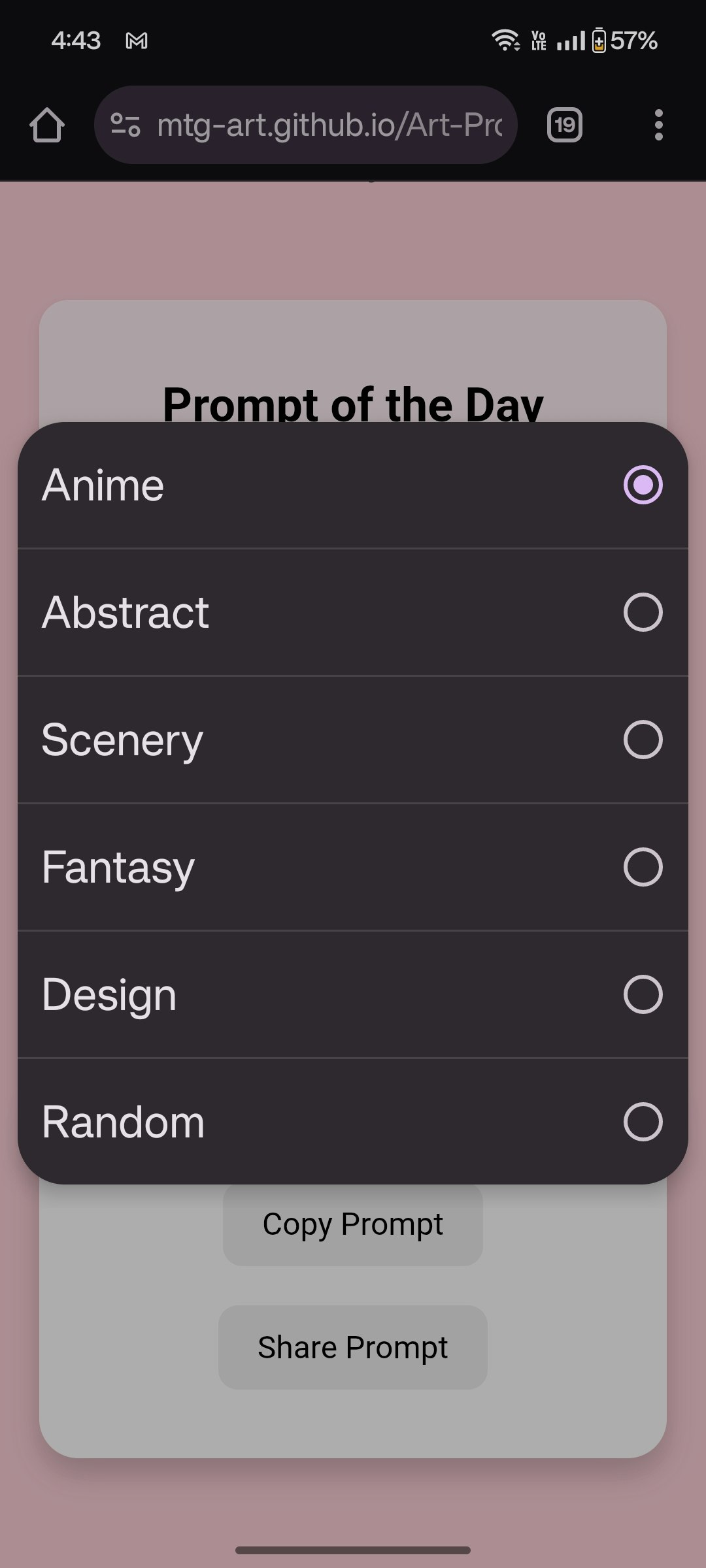Tap the signal strength bars icon

click(x=570, y=41)
